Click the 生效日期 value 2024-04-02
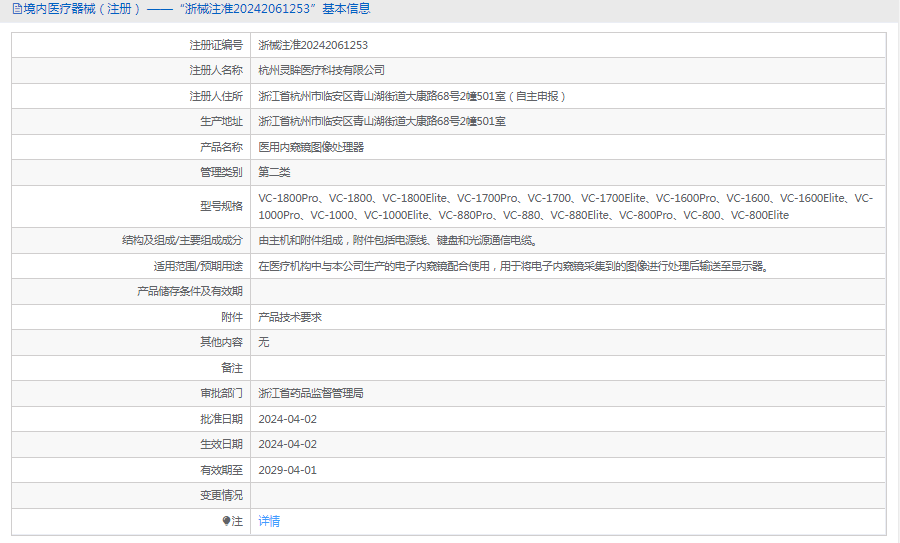 pos(288,444)
